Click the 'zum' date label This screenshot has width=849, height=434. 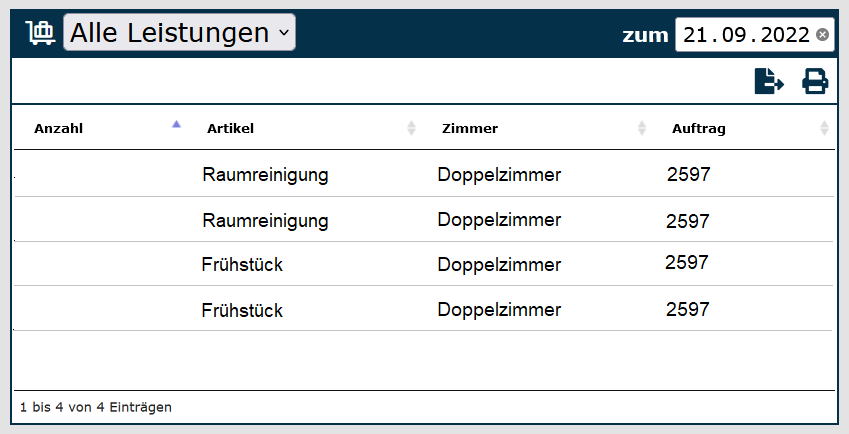(x=645, y=36)
